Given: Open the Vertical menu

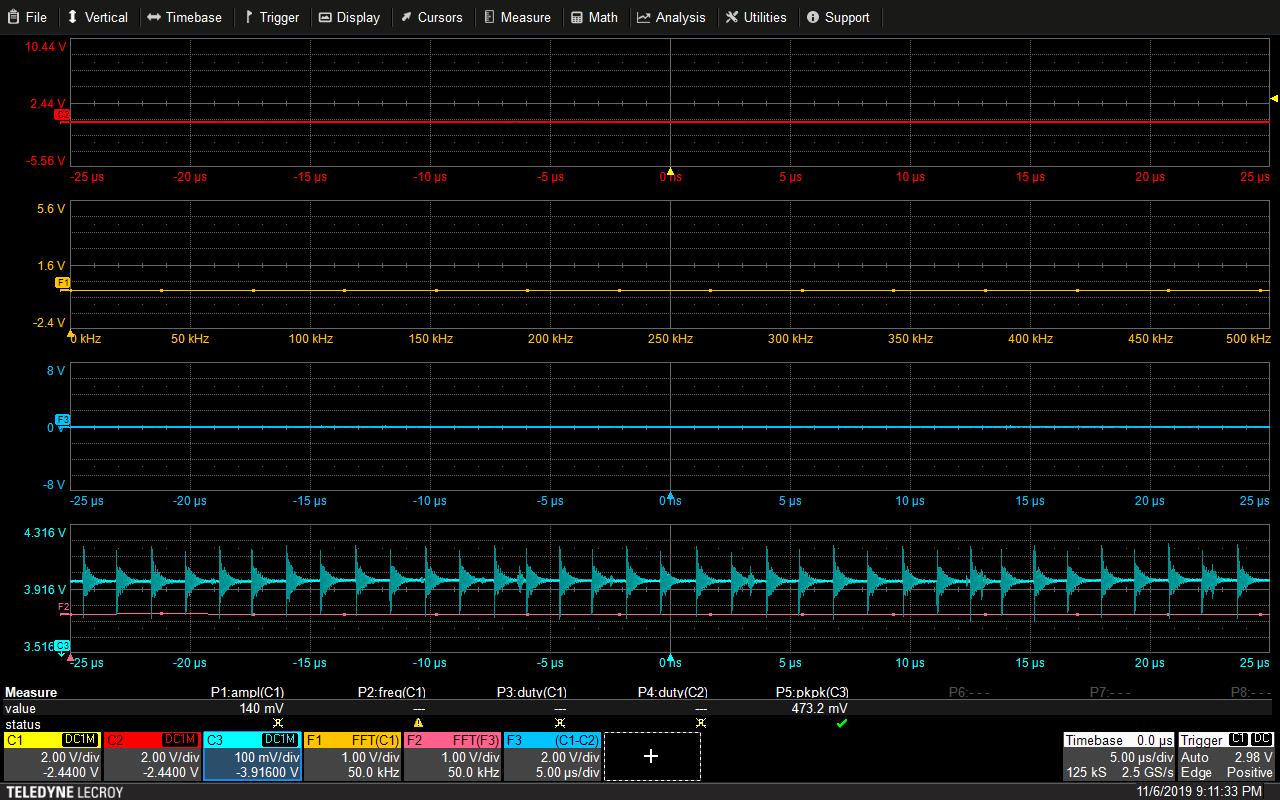Looking at the screenshot, I should click(97, 17).
